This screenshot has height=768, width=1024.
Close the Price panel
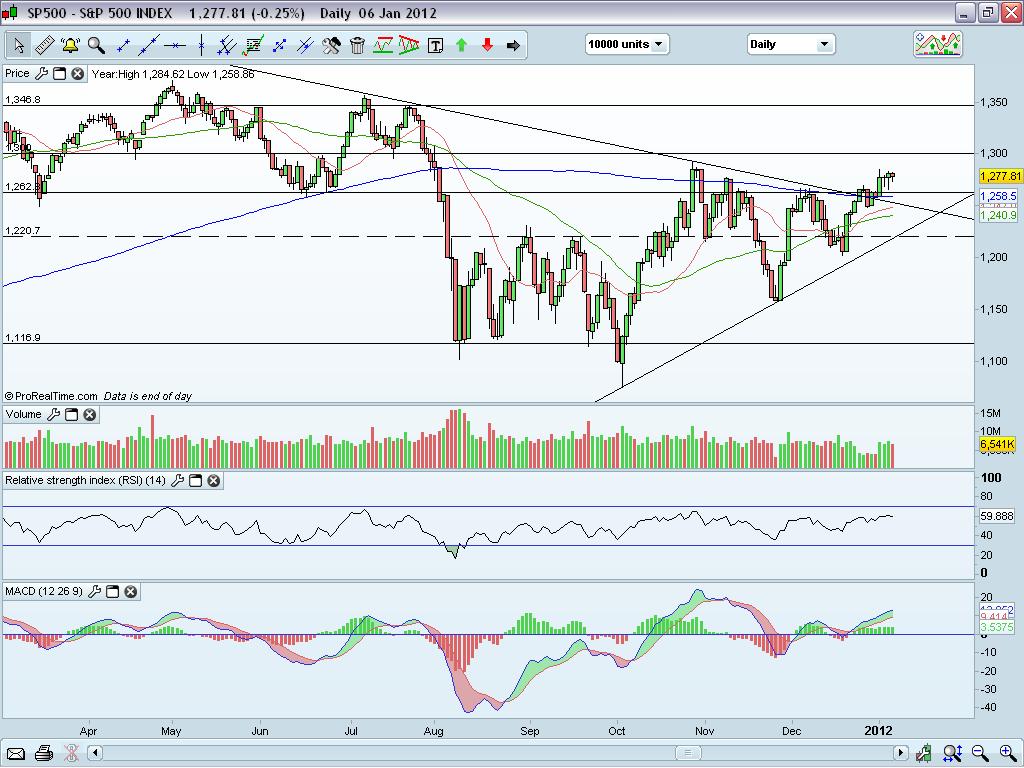coord(77,74)
